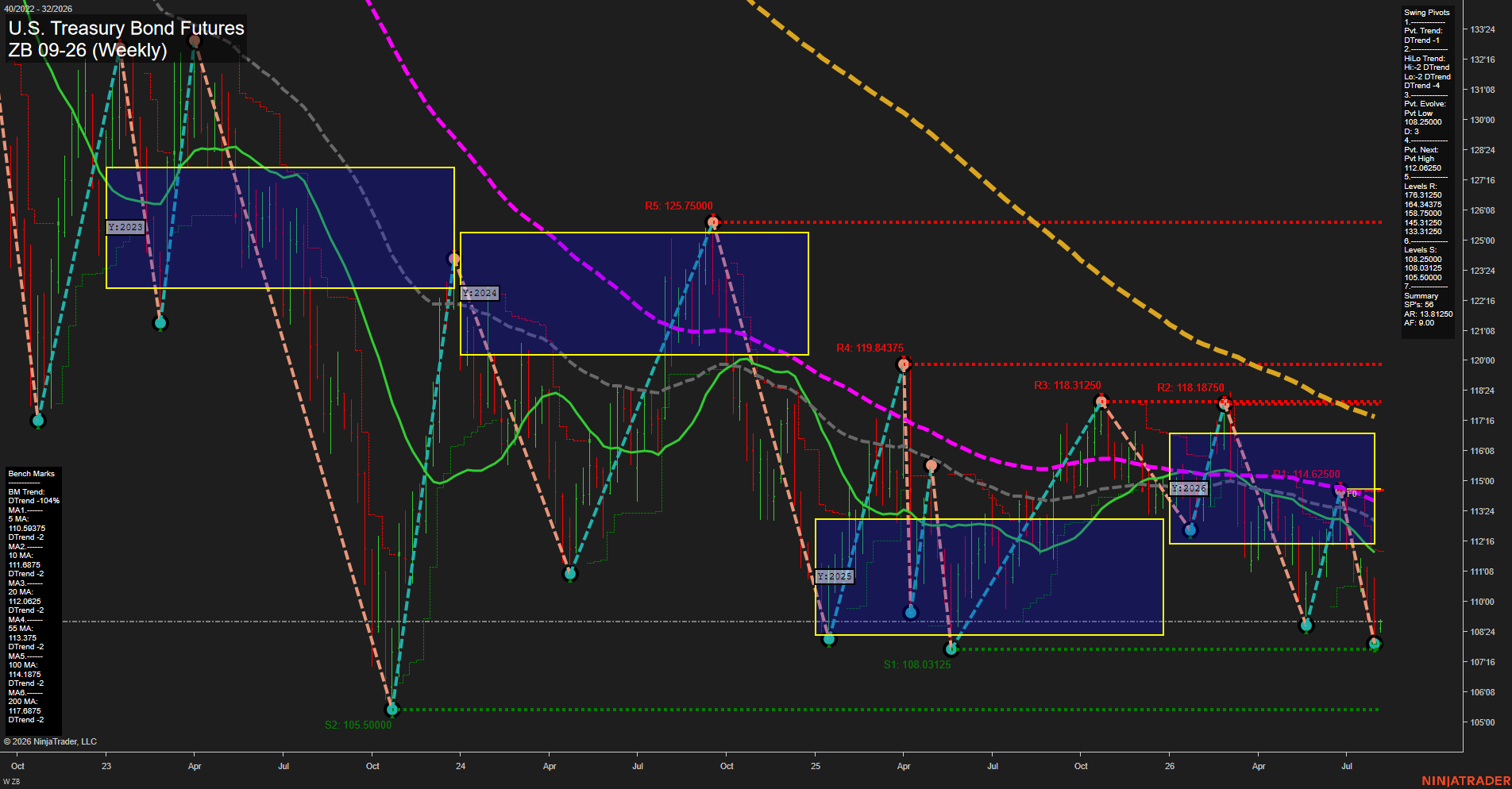Click the AF: 9.00 summary value
This screenshot has width=1512, height=789.
pyautogui.click(x=1419, y=323)
